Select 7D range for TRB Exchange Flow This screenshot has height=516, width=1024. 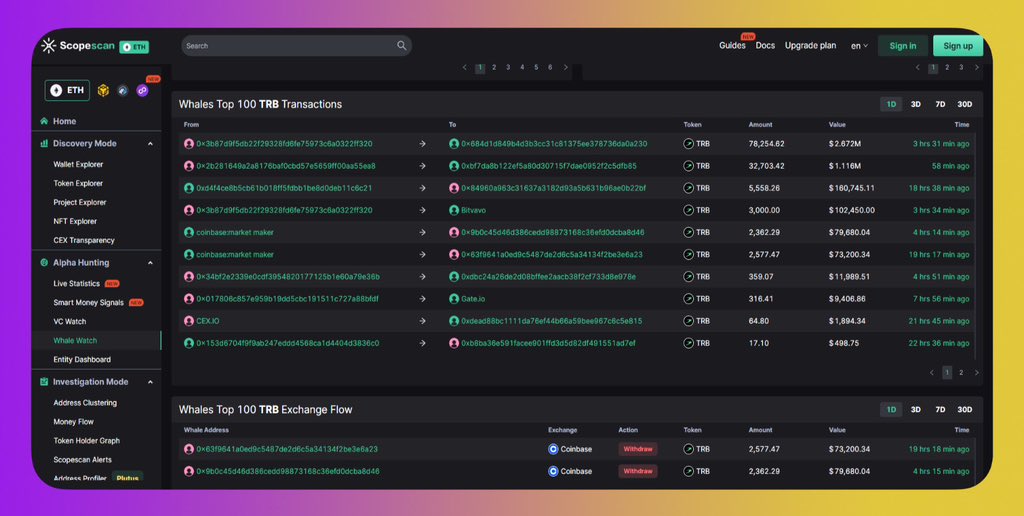pos(940,410)
